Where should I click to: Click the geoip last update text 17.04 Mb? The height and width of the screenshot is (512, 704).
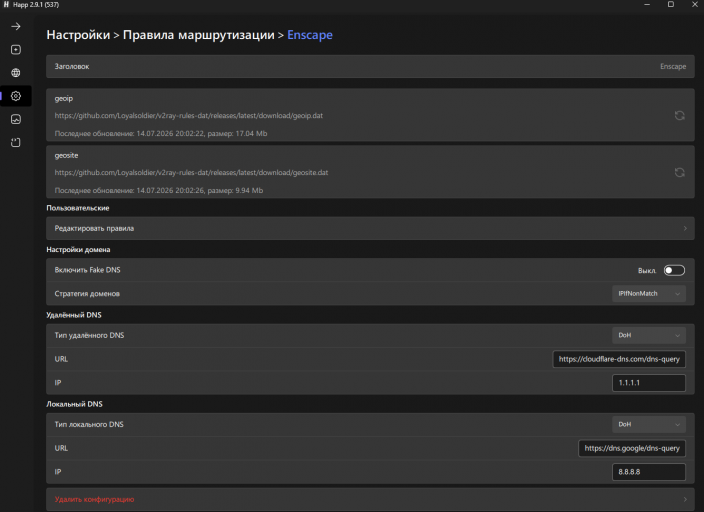[161, 134]
